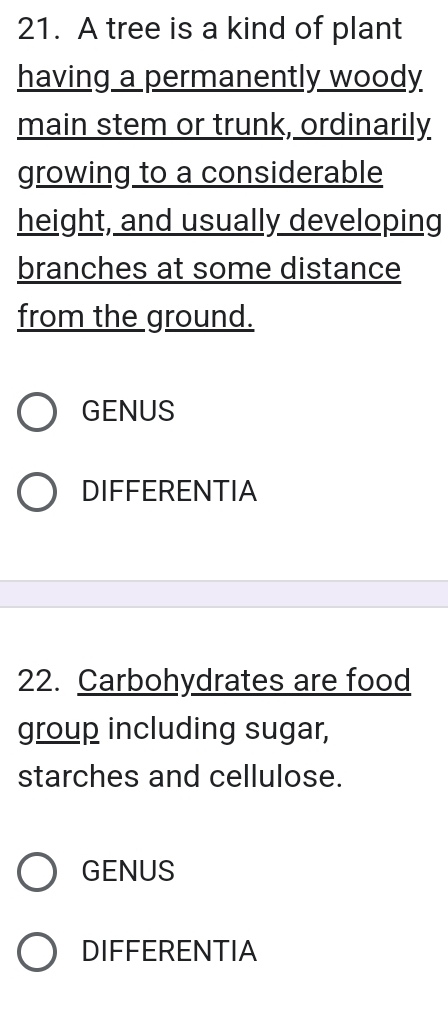Click the text 'including sugar,'
Screen dimensions: 448x1025
coord(218,729)
